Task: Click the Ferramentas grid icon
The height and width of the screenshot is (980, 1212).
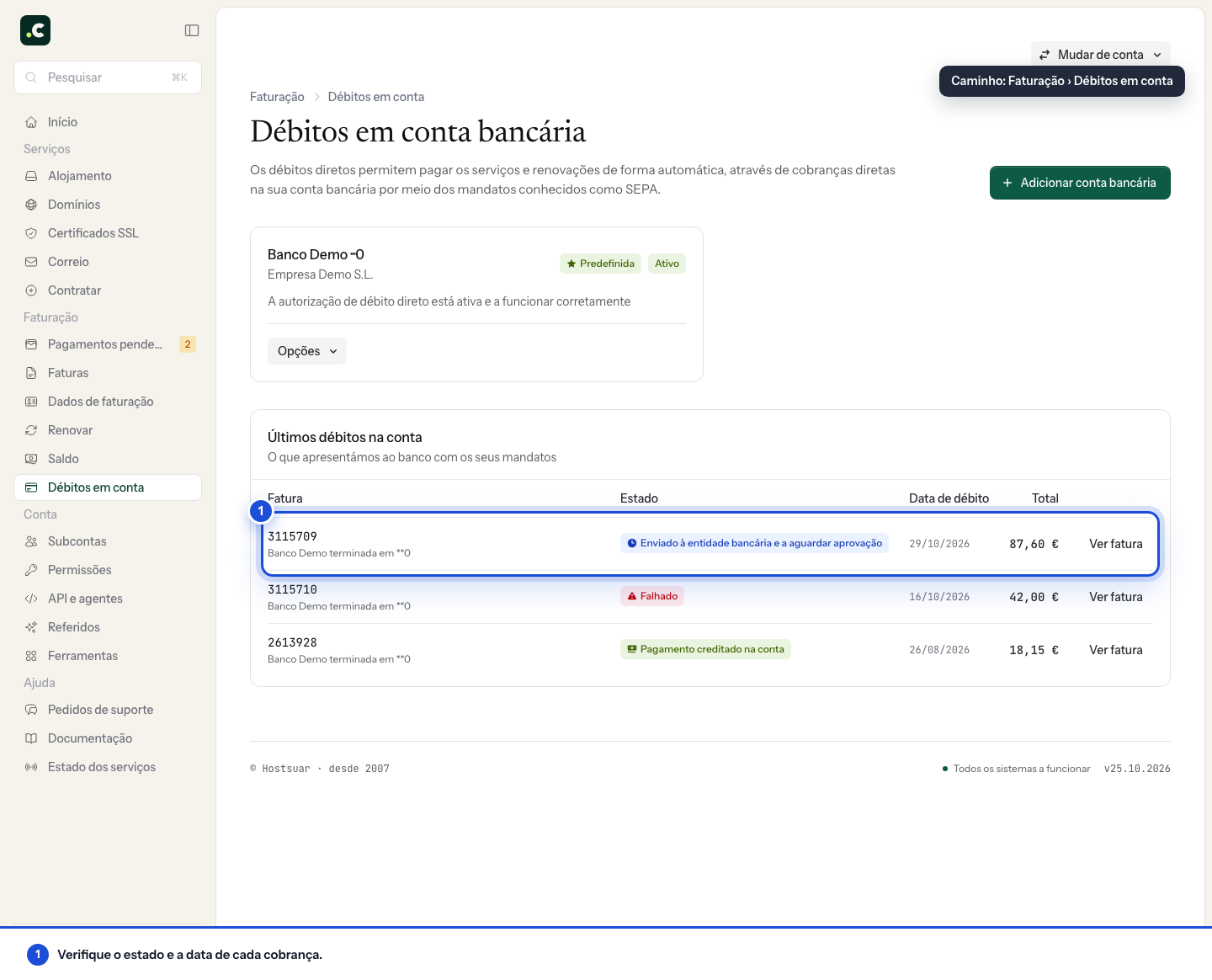Action: point(31,656)
